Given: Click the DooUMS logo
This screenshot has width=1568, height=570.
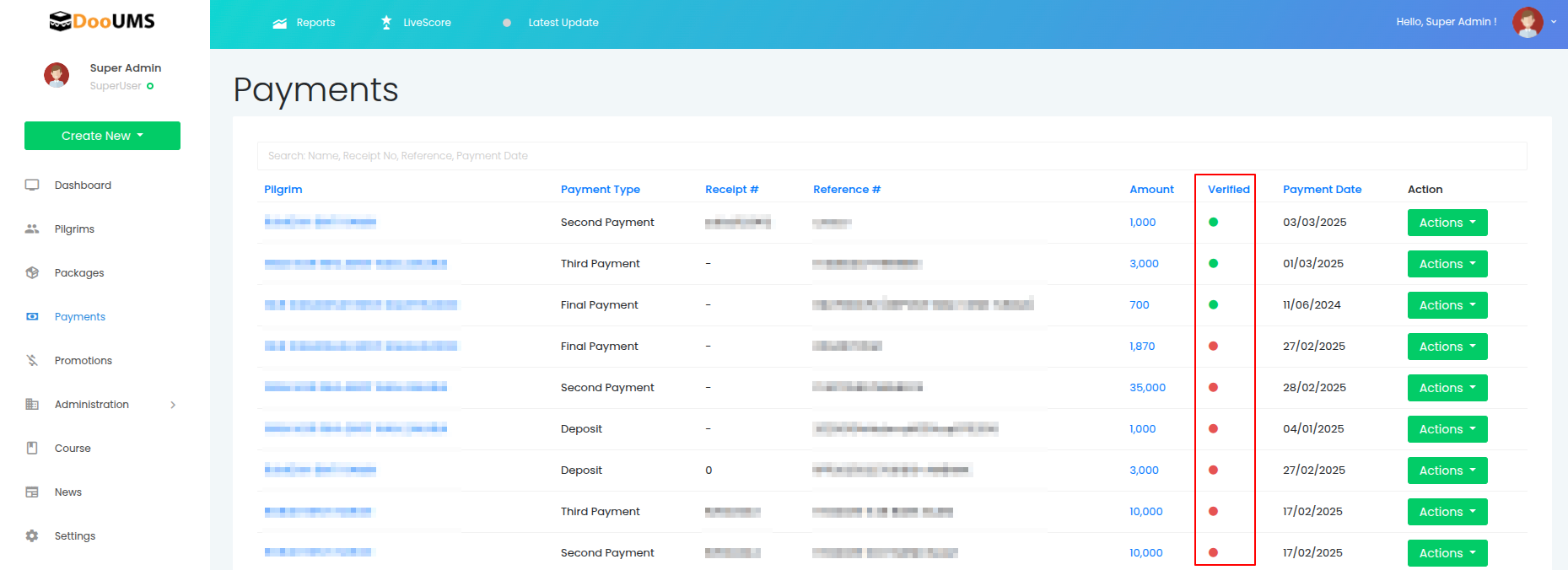Looking at the screenshot, I should click(x=102, y=21).
